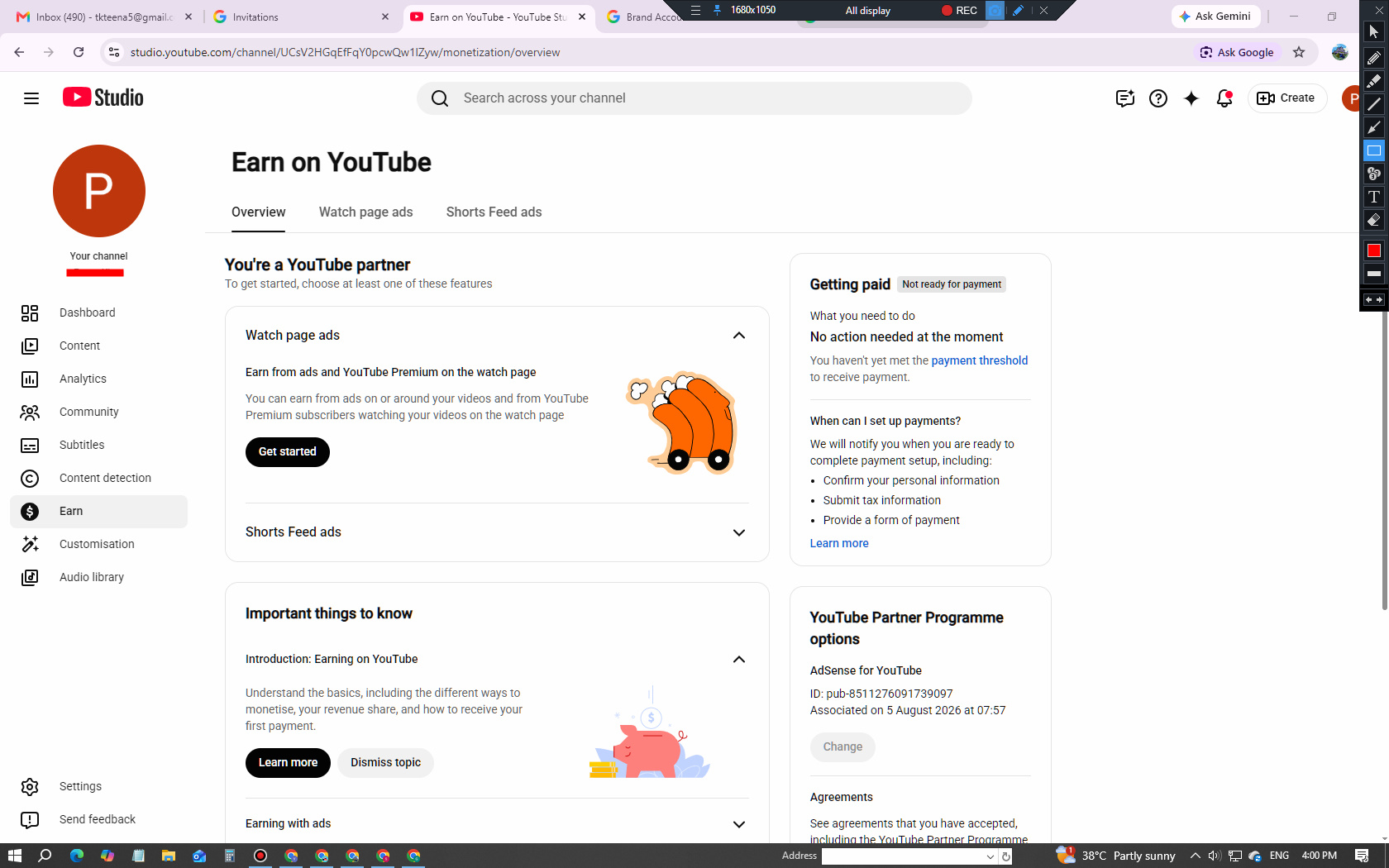Open the taskbar Address dropdown arrow

[x=990, y=856]
